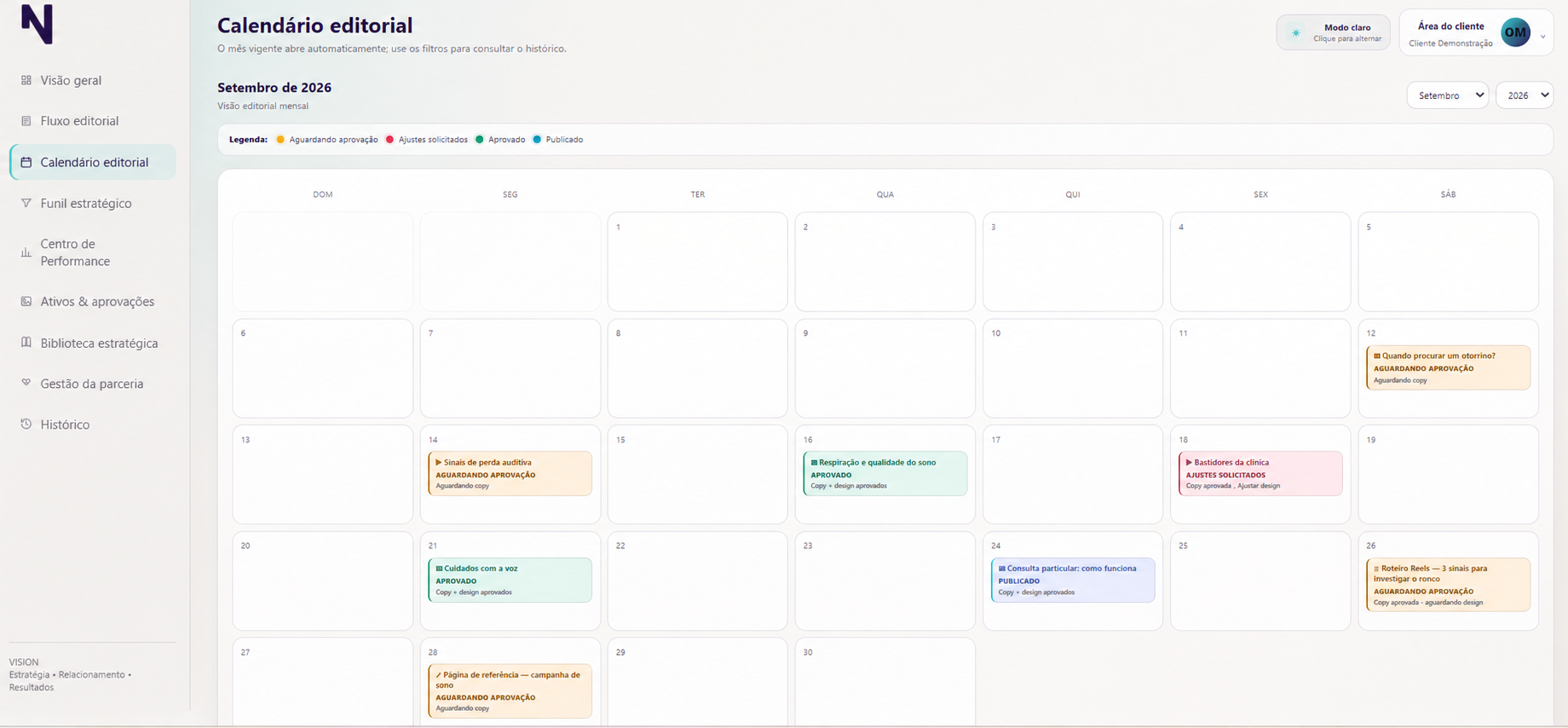1568x728 pixels.
Task: Open Cuidados com a voz card
Action: click(510, 580)
